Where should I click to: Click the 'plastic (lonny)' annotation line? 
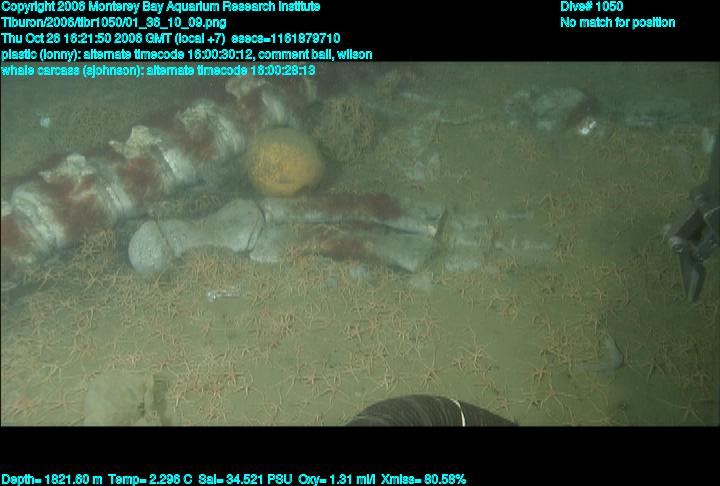pos(186,55)
